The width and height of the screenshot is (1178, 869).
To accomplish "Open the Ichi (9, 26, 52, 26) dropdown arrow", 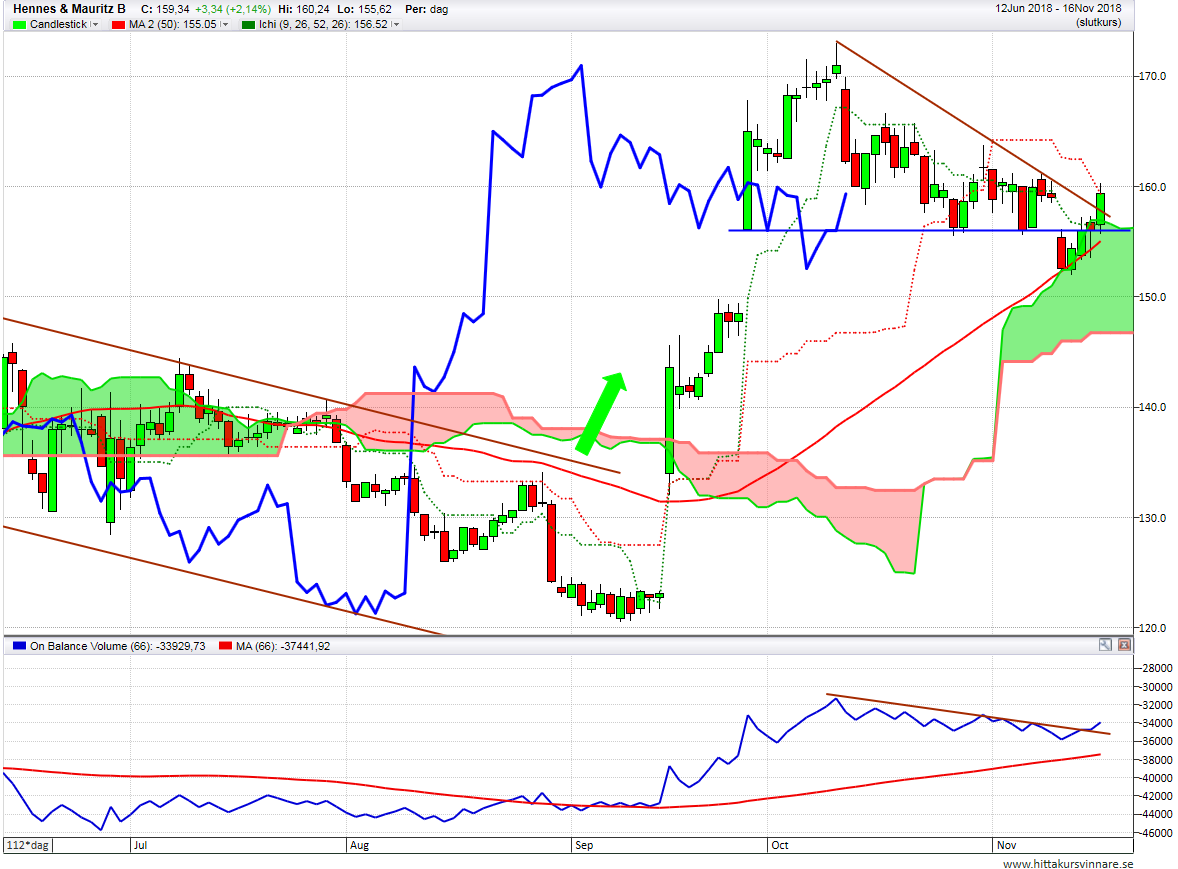I will click(x=395, y=25).
